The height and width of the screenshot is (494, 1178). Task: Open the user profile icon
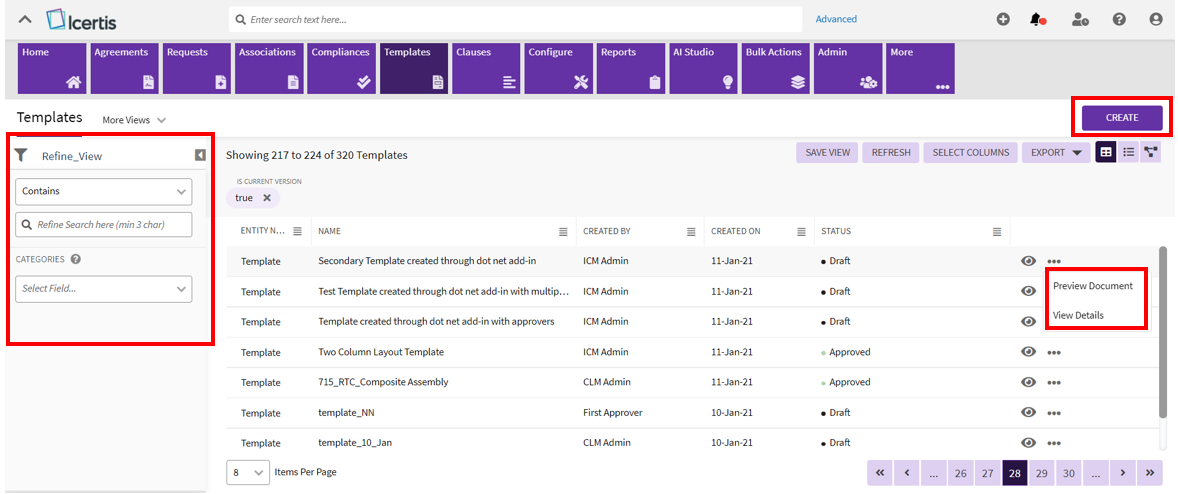[1156, 19]
